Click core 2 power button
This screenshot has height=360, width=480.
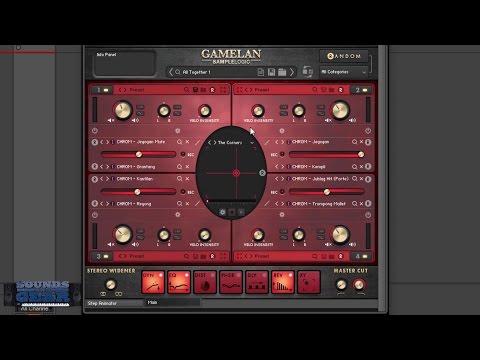click(368, 131)
